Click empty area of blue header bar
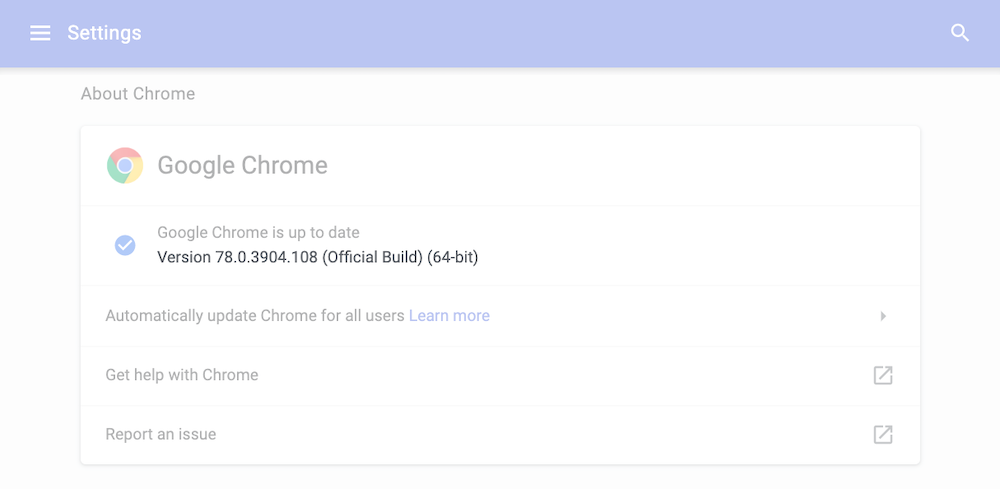This screenshot has width=1000, height=489. 542,33
